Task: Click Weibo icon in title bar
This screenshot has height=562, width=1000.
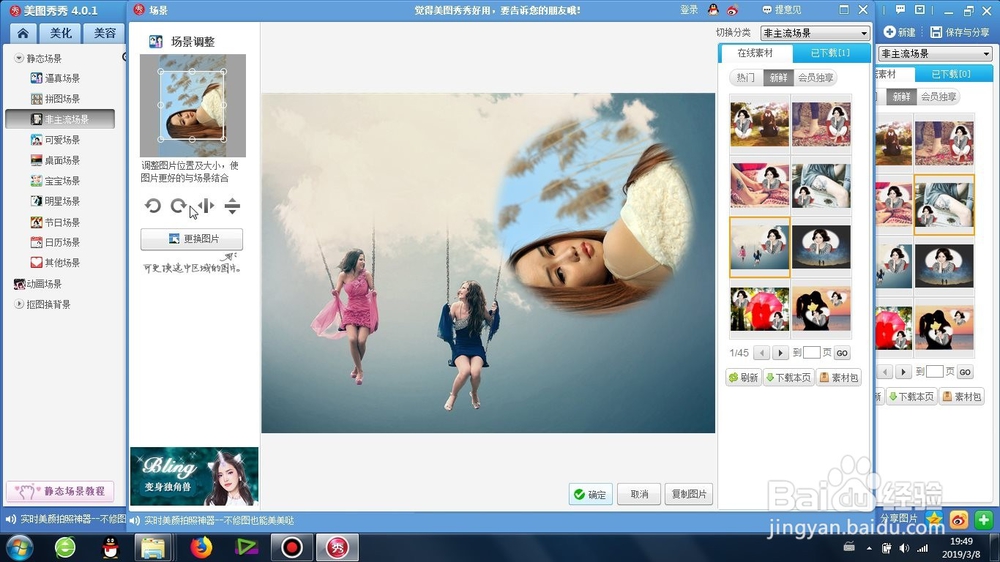Action: [732, 10]
